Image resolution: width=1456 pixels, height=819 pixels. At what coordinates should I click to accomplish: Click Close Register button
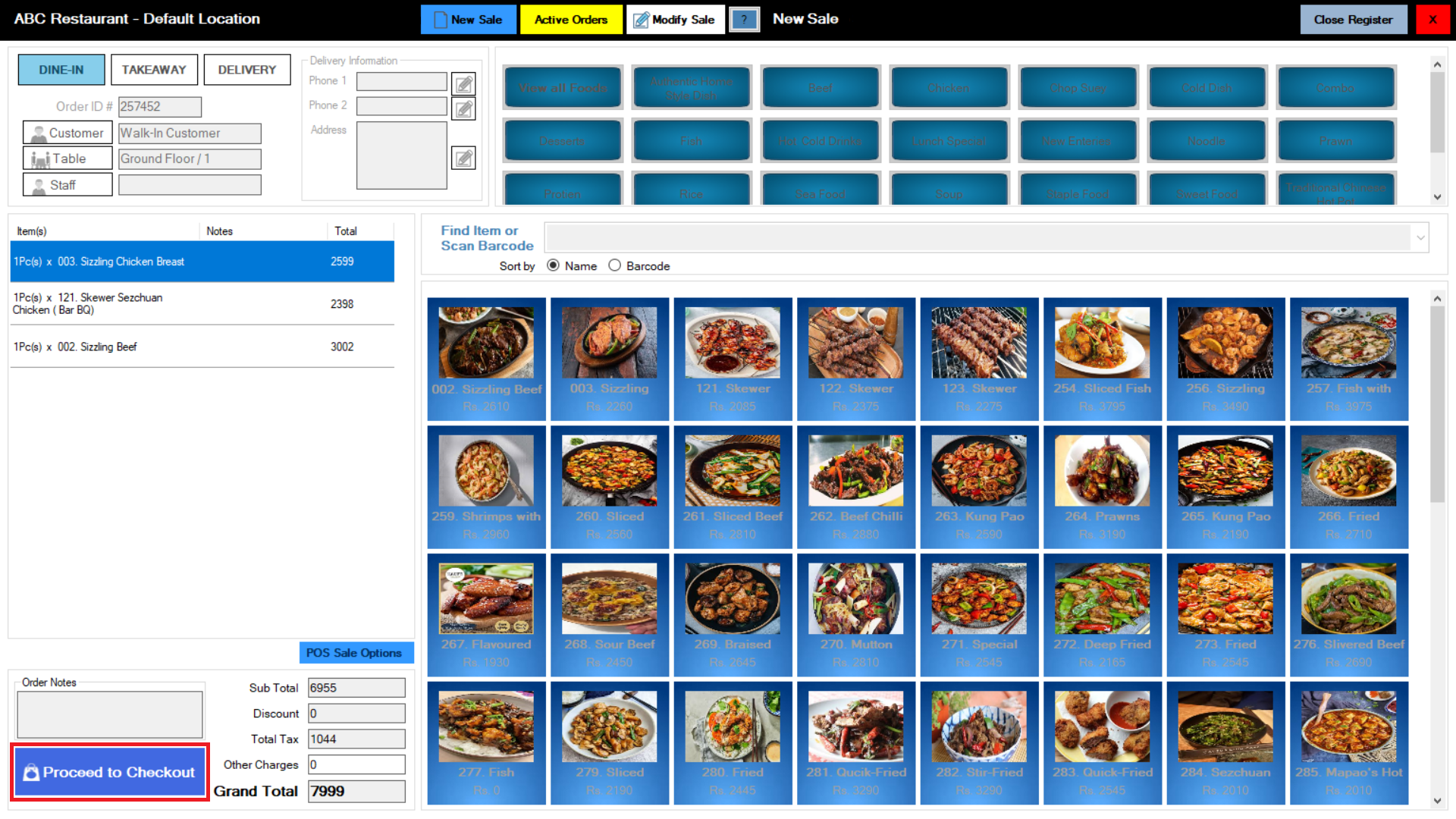click(1354, 20)
